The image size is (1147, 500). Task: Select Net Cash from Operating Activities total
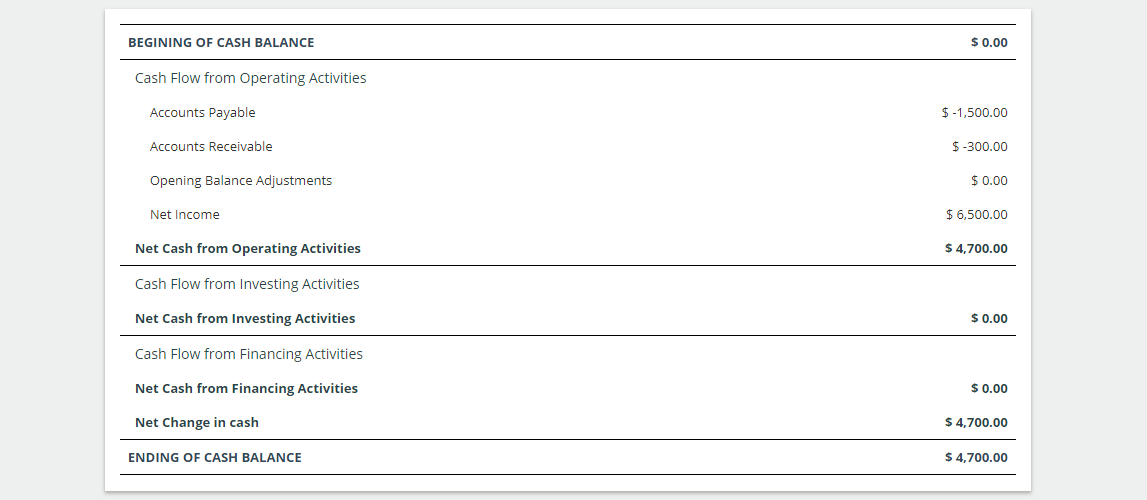tap(247, 249)
